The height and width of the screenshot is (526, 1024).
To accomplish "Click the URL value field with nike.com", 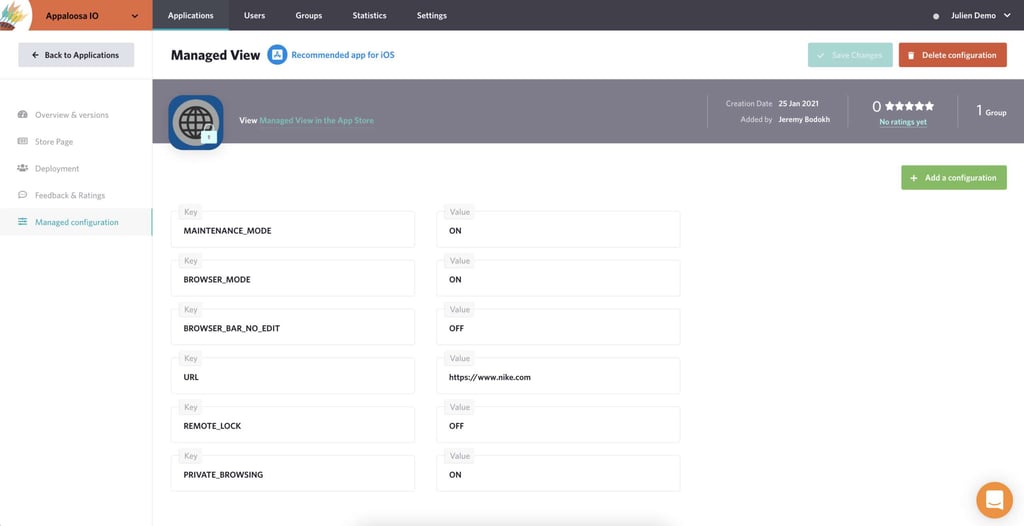I will point(558,377).
